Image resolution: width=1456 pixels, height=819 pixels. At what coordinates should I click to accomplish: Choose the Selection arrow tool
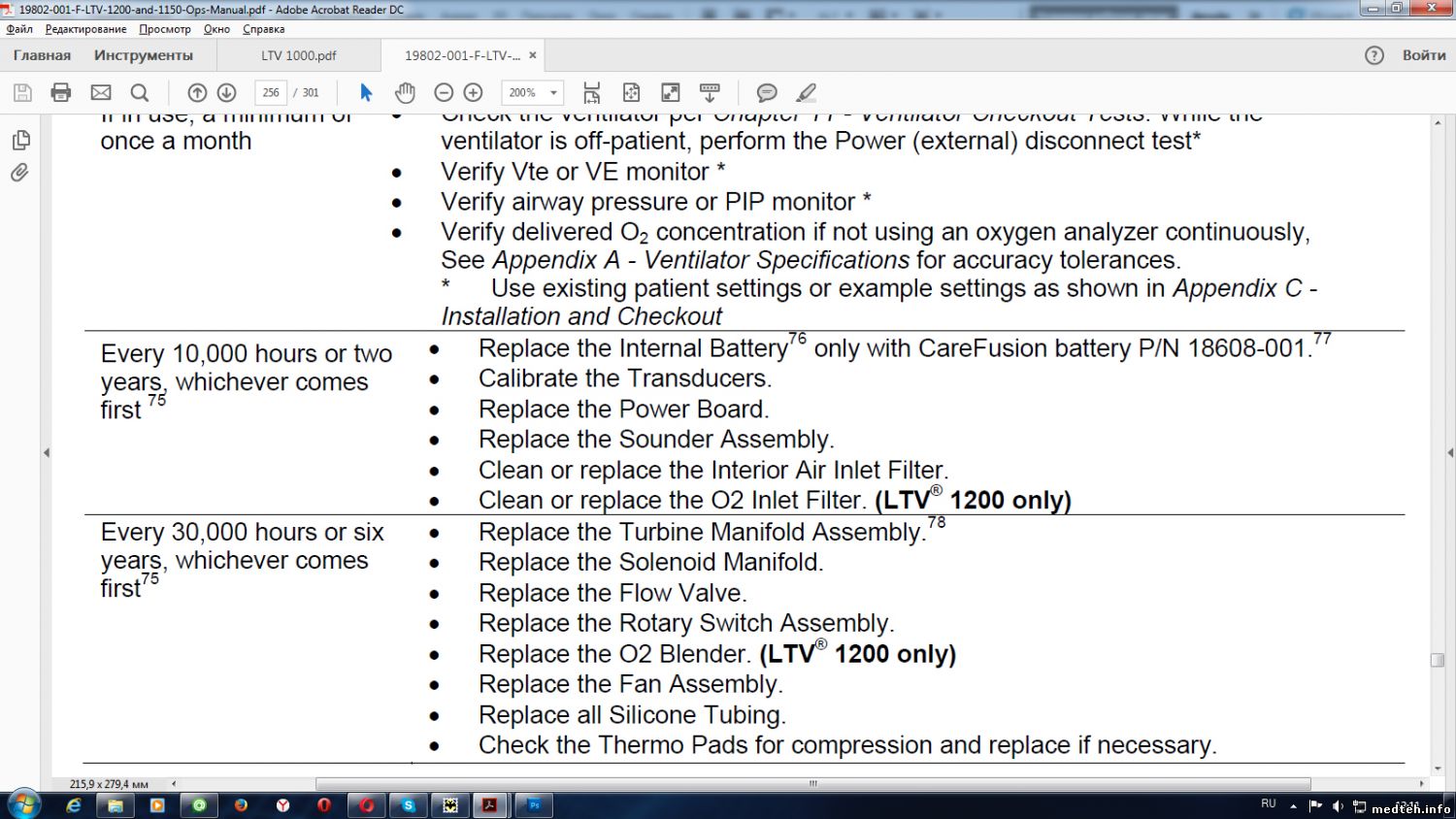tap(366, 93)
